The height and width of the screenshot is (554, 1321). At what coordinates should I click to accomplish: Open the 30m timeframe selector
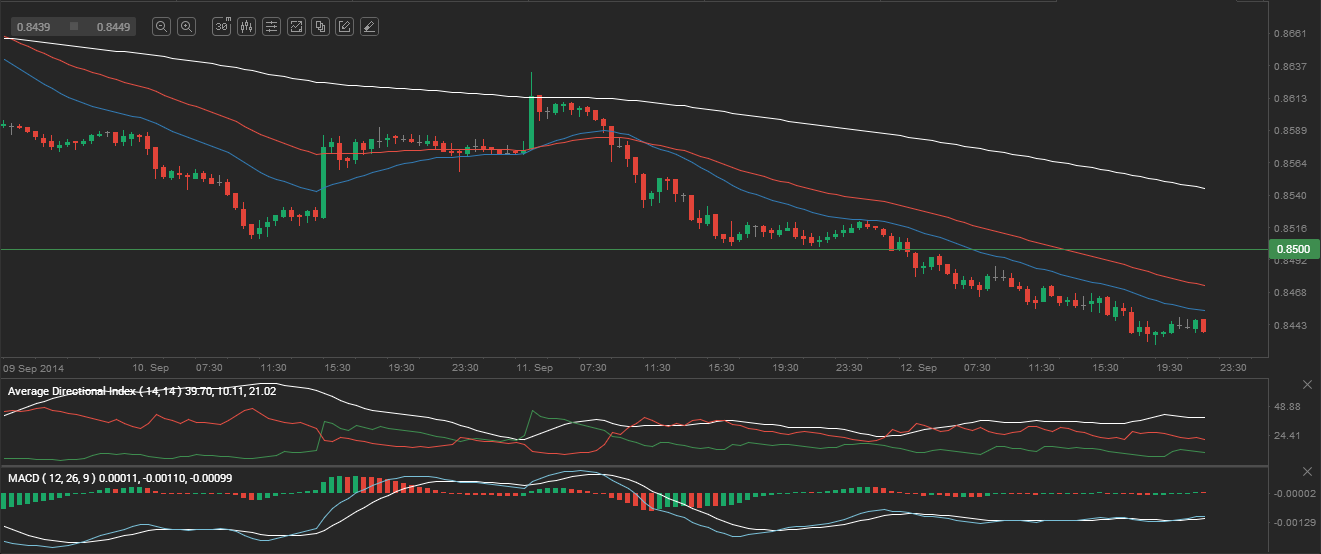coord(222,27)
